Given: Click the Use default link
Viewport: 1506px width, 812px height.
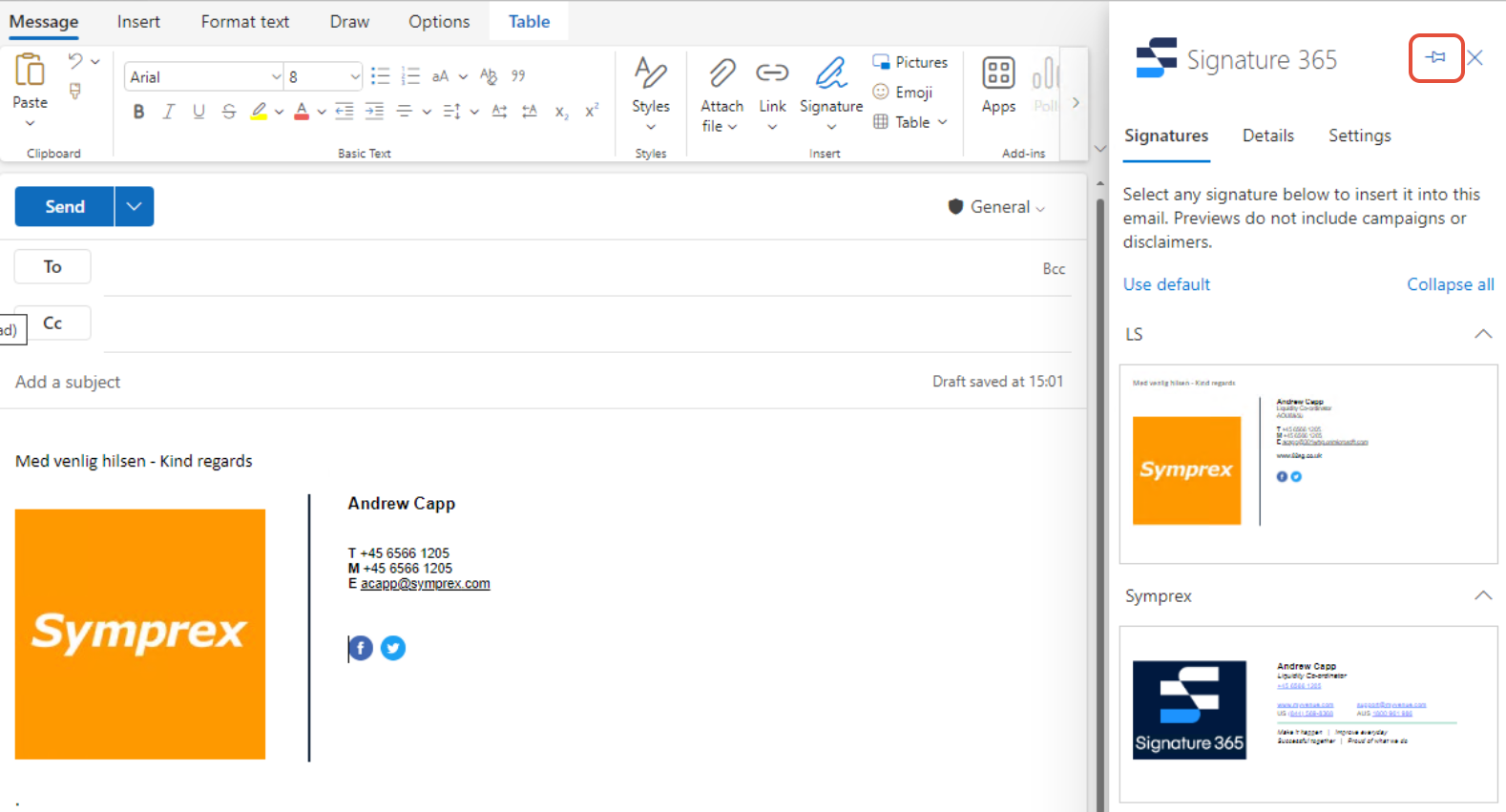Looking at the screenshot, I should (x=1166, y=284).
